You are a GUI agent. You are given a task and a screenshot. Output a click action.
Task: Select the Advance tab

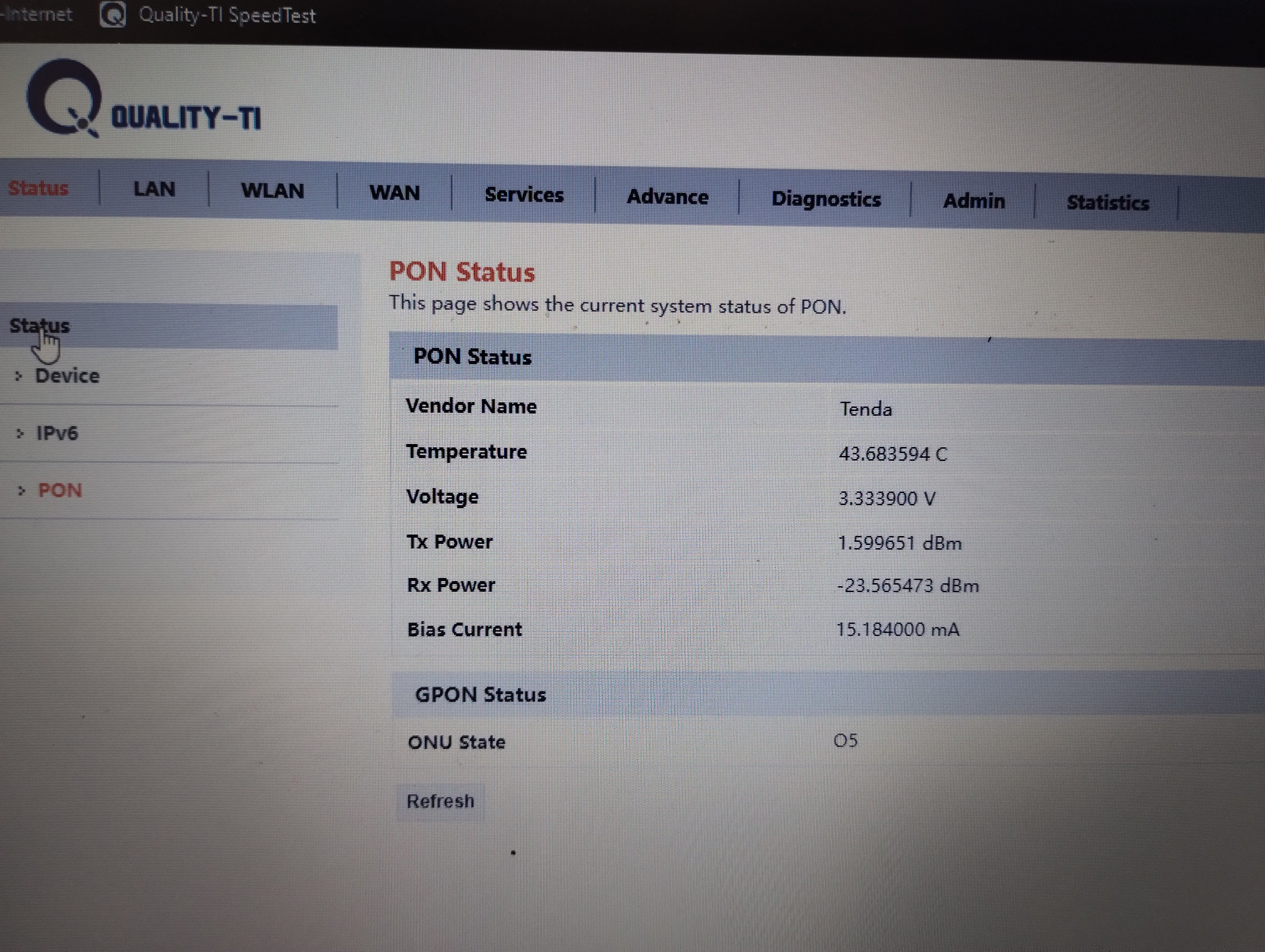pos(668,197)
